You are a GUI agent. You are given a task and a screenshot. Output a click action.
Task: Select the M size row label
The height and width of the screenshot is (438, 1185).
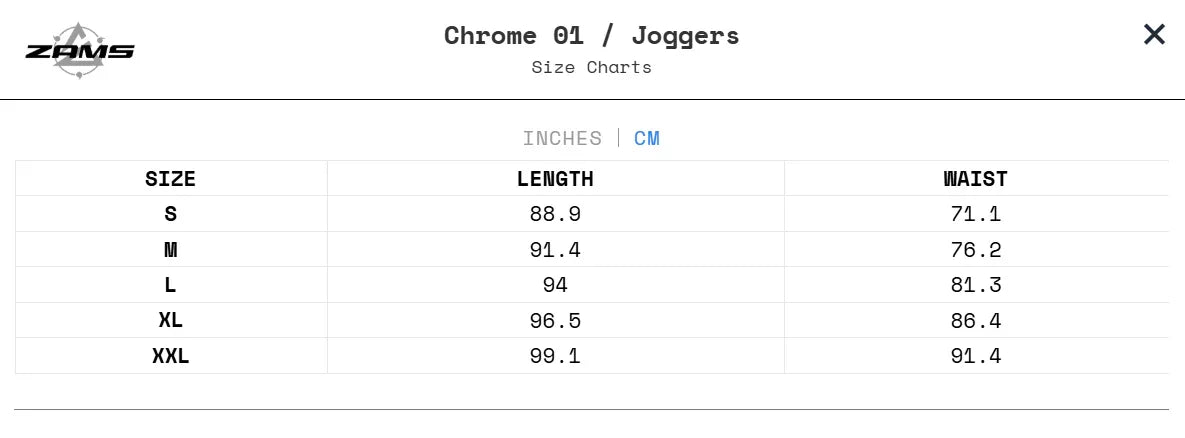click(x=170, y=250)
